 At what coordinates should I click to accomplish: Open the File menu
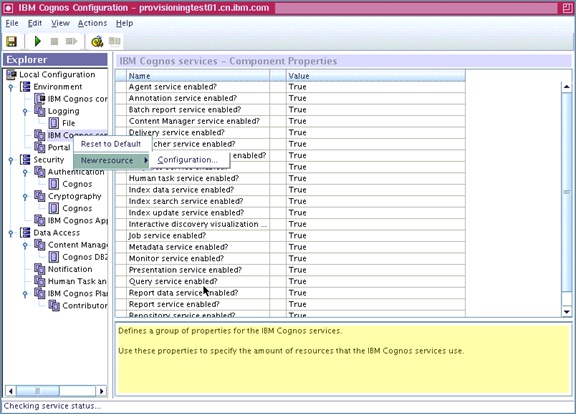click(x=12, y=23)
